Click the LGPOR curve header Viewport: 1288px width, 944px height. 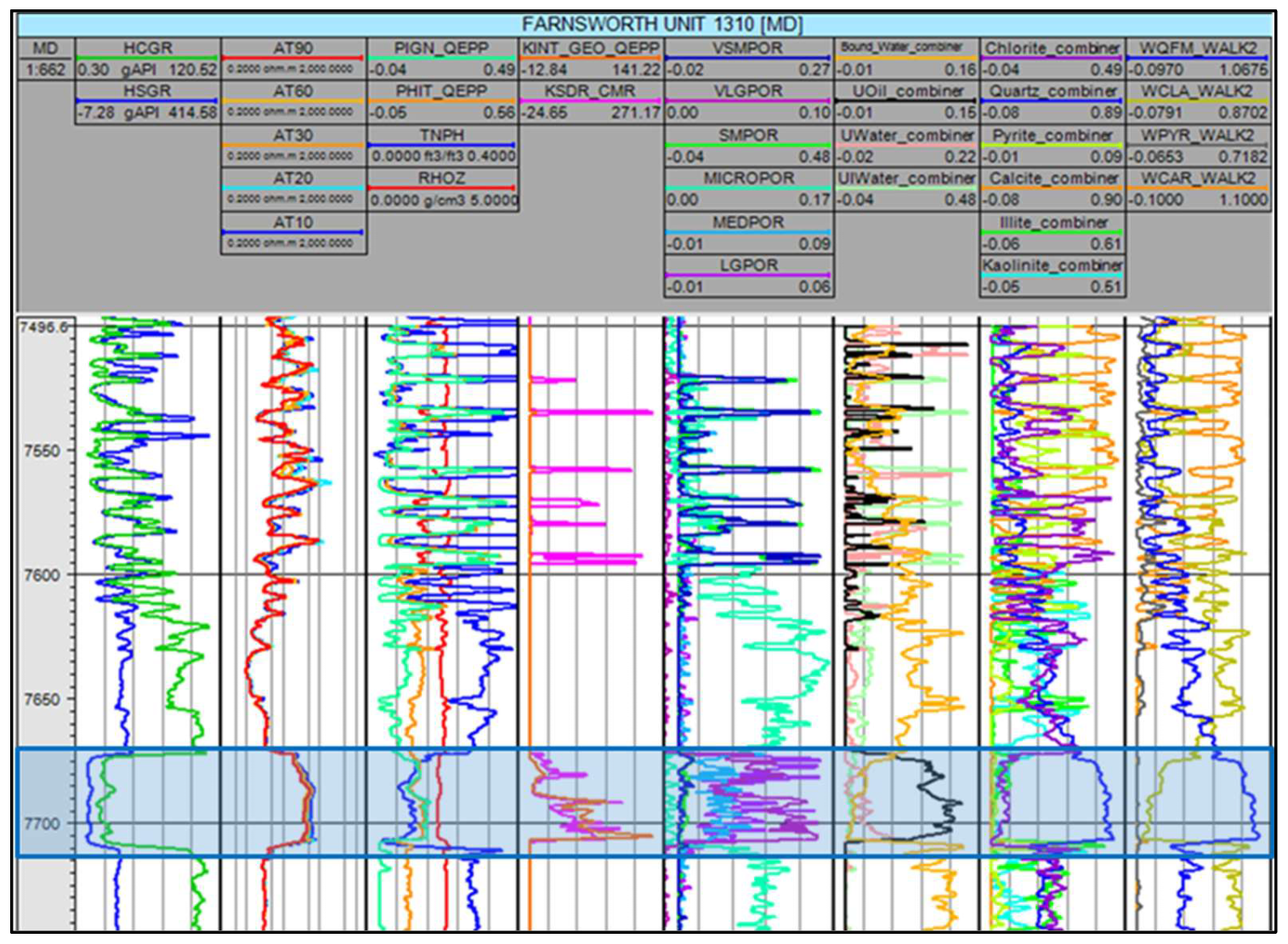pos(748,265)
